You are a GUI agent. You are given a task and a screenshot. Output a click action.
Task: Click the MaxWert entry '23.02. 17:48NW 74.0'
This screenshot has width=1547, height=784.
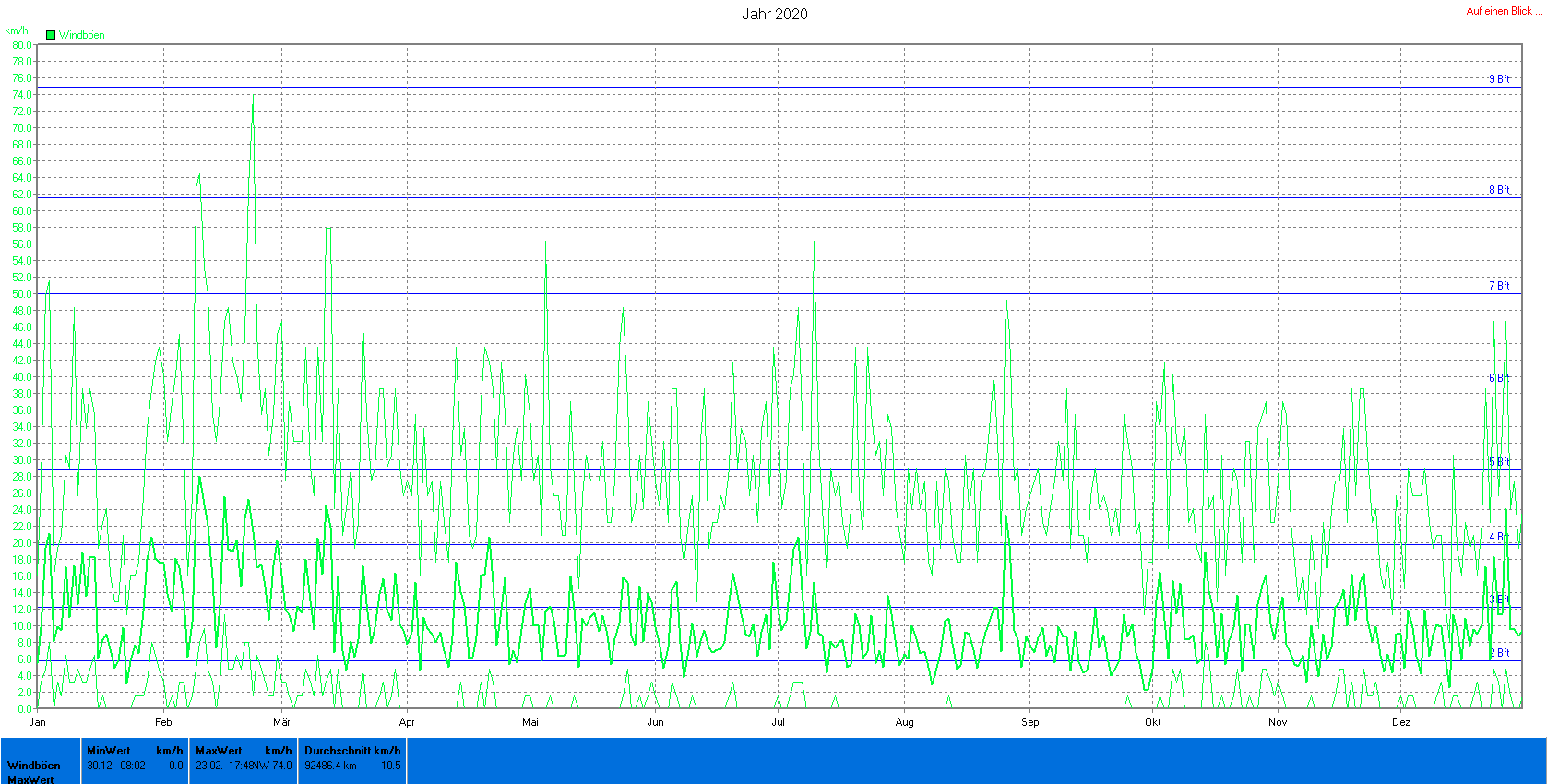tap(244, 766)
